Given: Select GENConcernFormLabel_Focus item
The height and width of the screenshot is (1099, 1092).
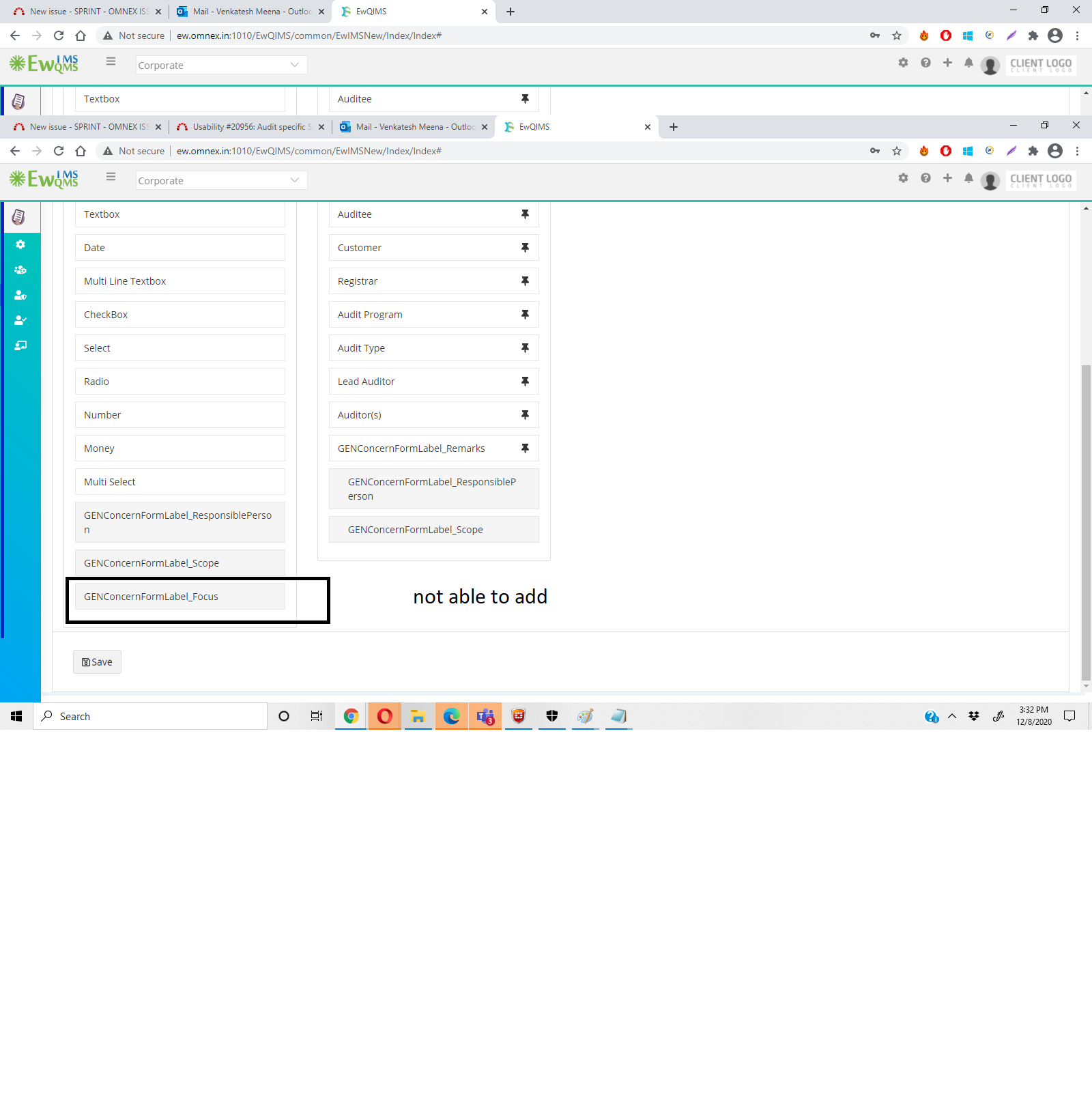Looking at the screenshot, I should tap(180, 597).
